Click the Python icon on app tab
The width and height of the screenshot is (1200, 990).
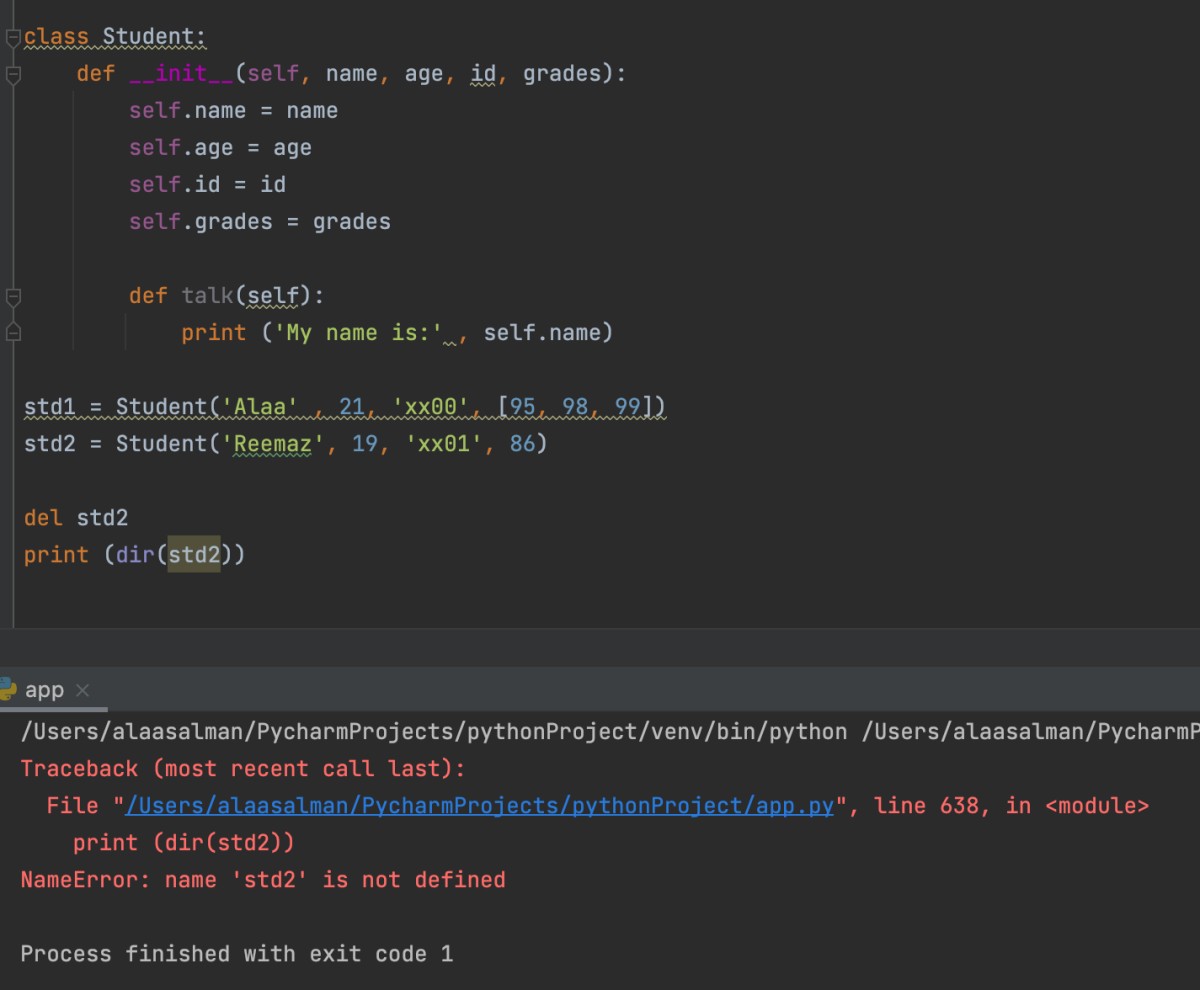(x=8, y=690)
